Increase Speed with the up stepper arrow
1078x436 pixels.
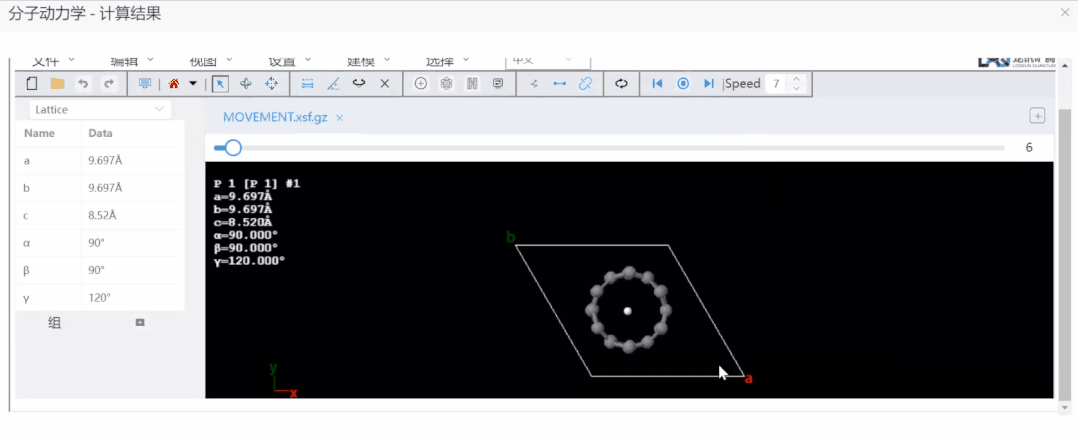796,79
